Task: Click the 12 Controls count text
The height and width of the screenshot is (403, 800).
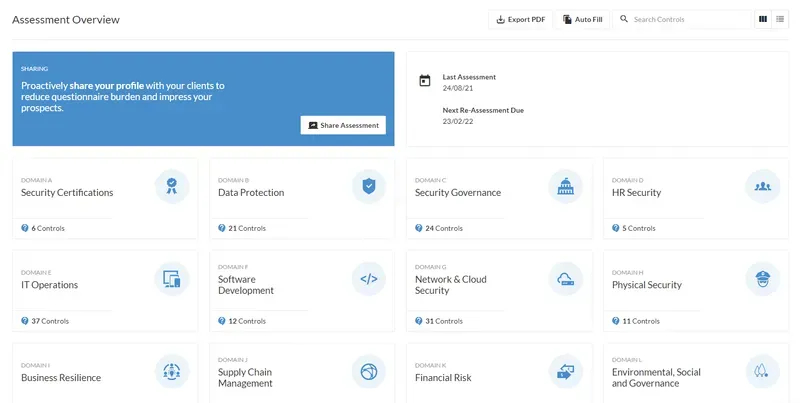Action: point(247,321)
